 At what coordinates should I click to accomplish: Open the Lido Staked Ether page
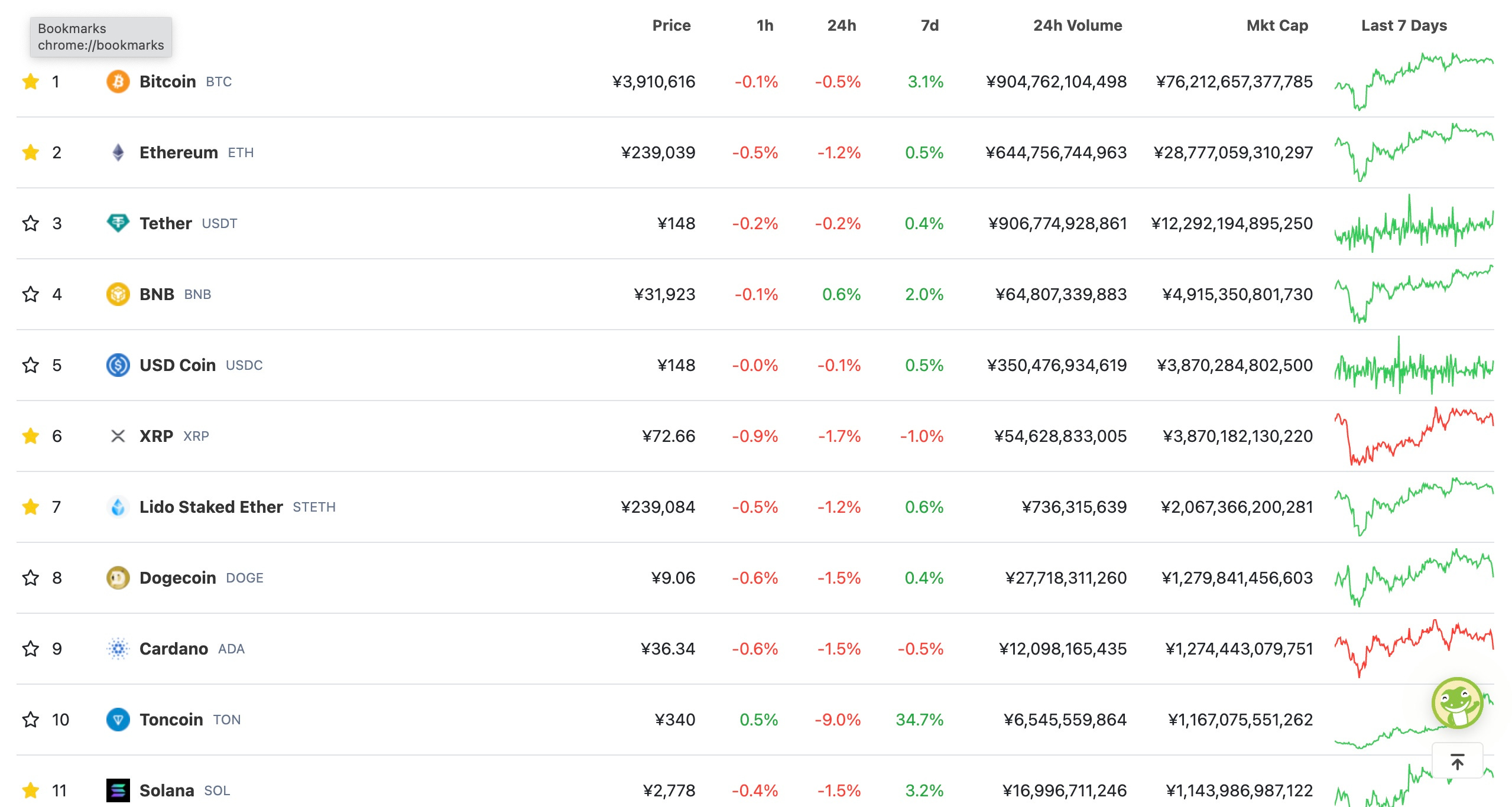click(211, 507)
